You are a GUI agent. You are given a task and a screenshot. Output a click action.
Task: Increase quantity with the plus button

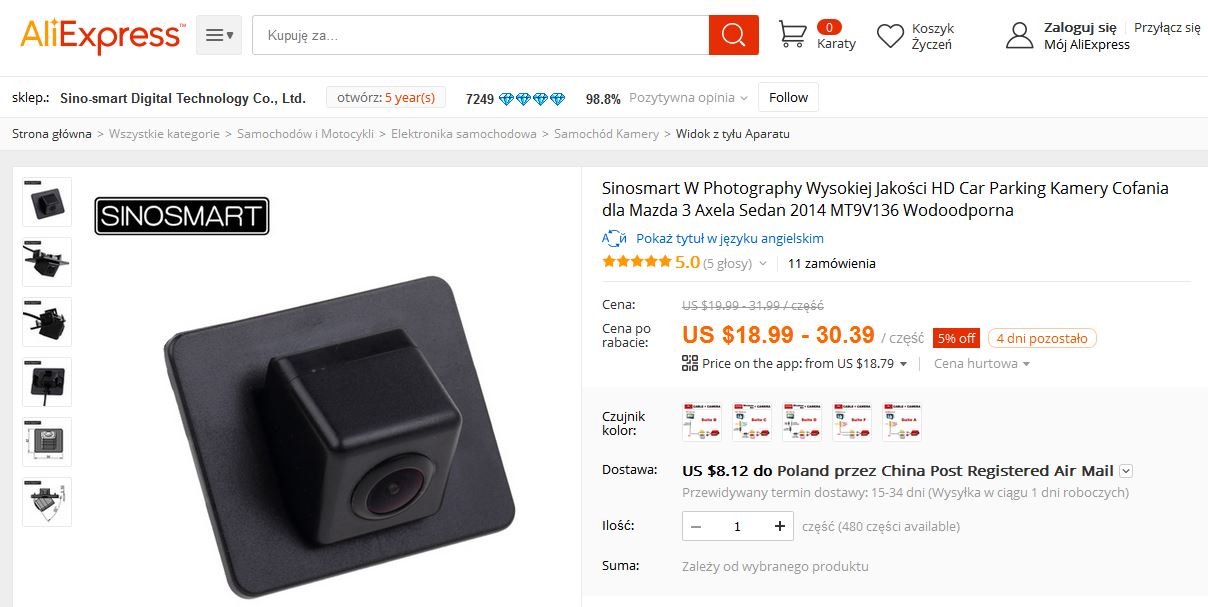(780, 526)
